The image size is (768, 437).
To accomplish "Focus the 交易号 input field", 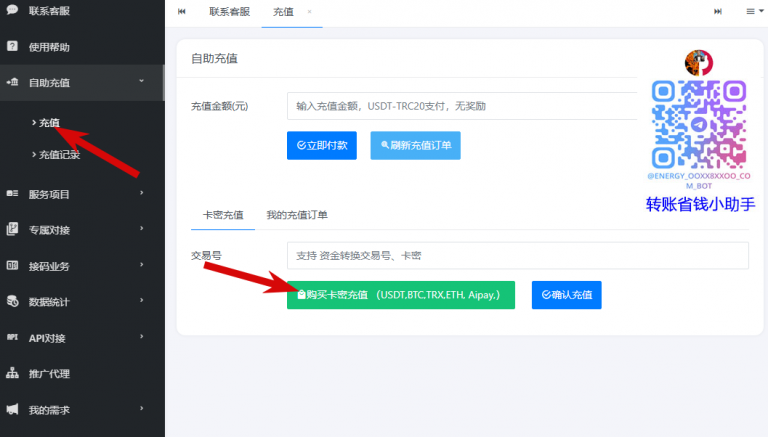I will (518, 255).
